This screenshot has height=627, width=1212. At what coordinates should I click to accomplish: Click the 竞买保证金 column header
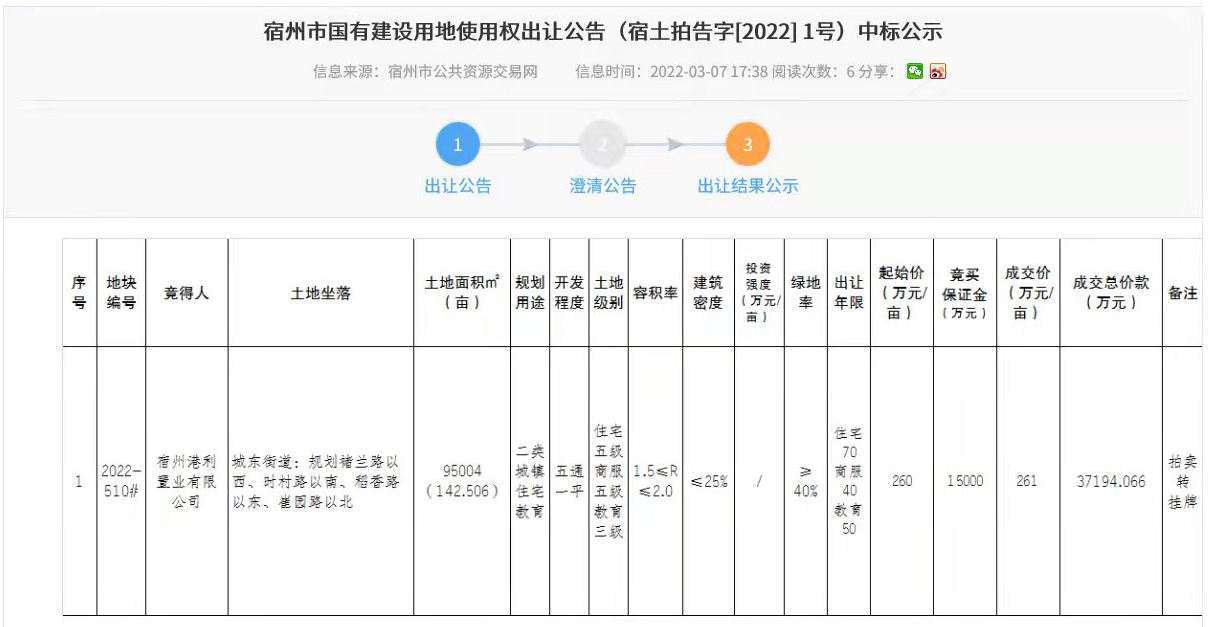click(964, 293)
